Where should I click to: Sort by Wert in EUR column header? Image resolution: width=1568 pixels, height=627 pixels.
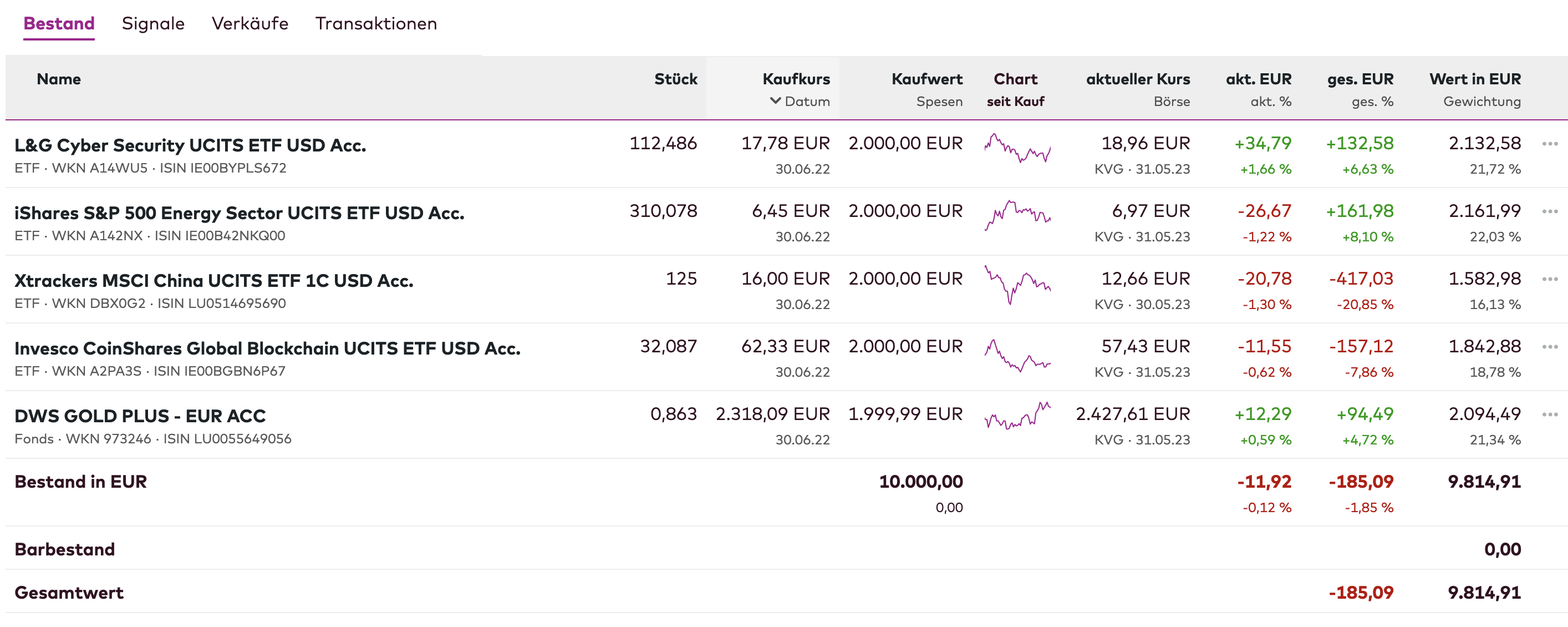(x=1474, y=79)
